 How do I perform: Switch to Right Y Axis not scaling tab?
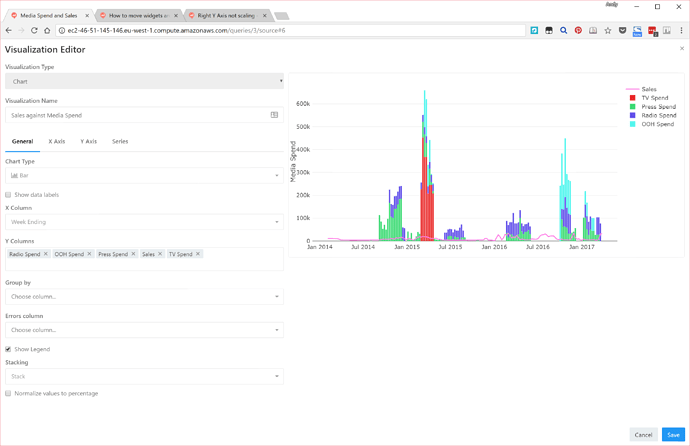point(226,15)
